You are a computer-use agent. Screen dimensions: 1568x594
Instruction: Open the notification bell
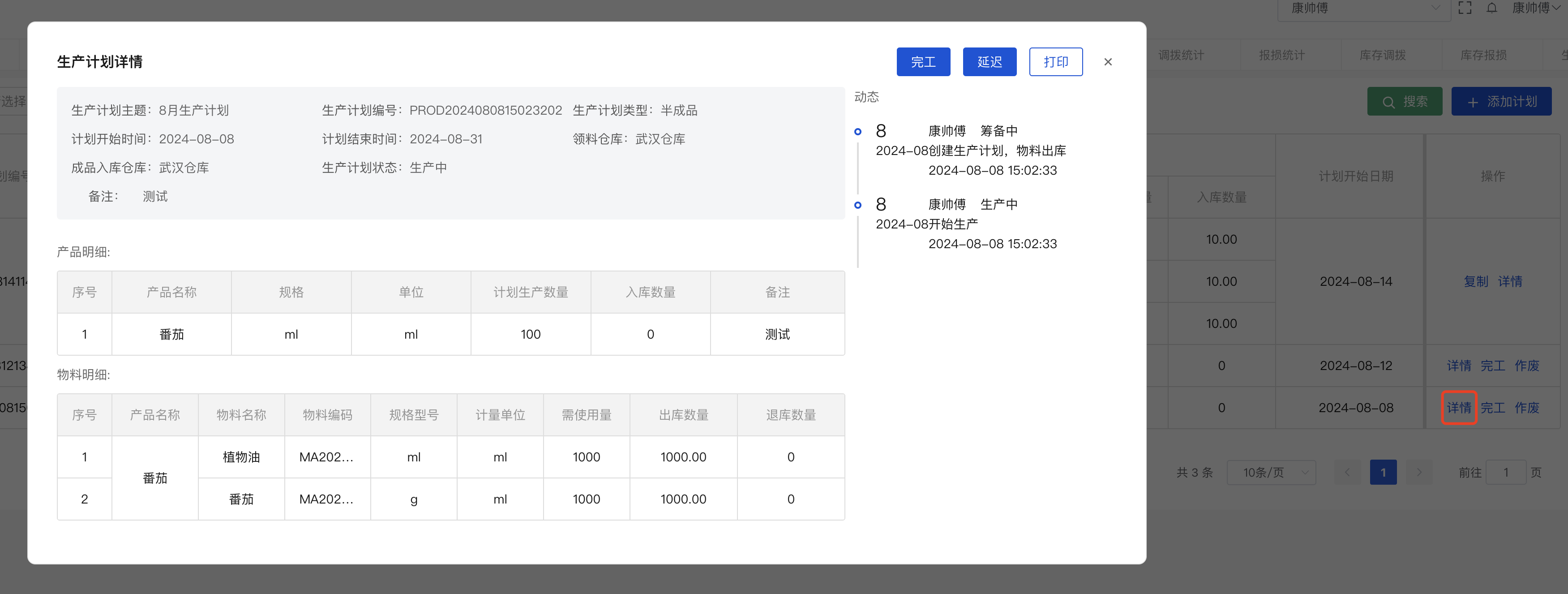(x=1492, y=8)
